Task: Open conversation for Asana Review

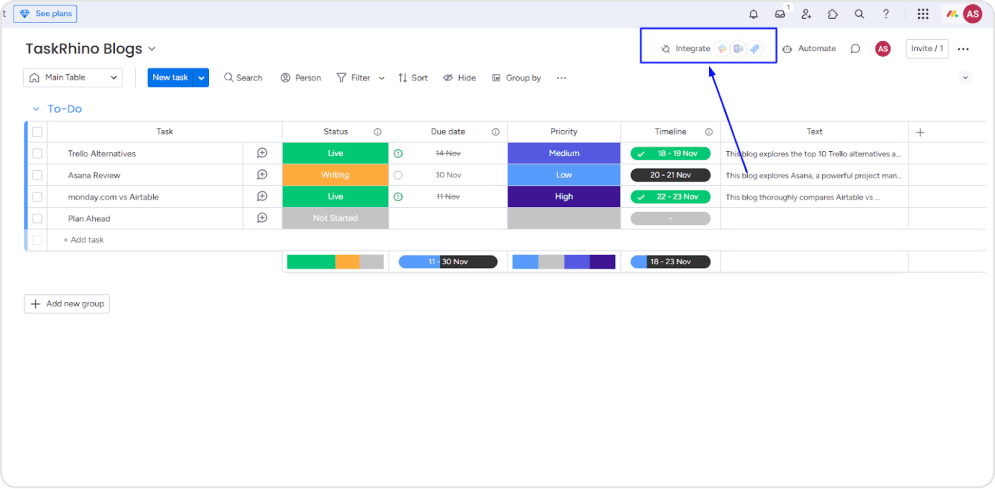Action: pyautogui.click(x=262, y=174)
